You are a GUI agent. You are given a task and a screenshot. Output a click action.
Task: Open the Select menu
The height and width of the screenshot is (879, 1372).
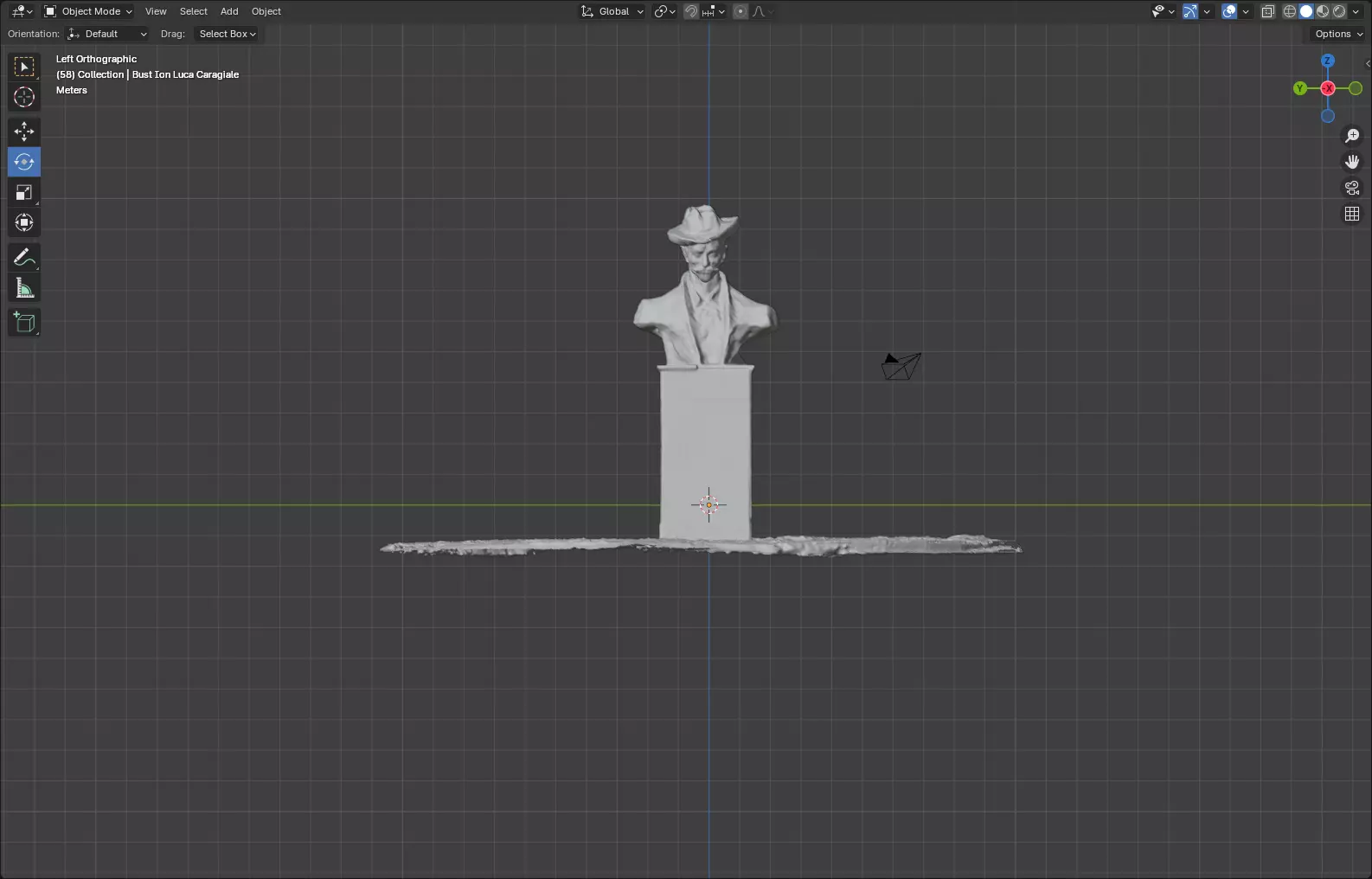point(194,11)
